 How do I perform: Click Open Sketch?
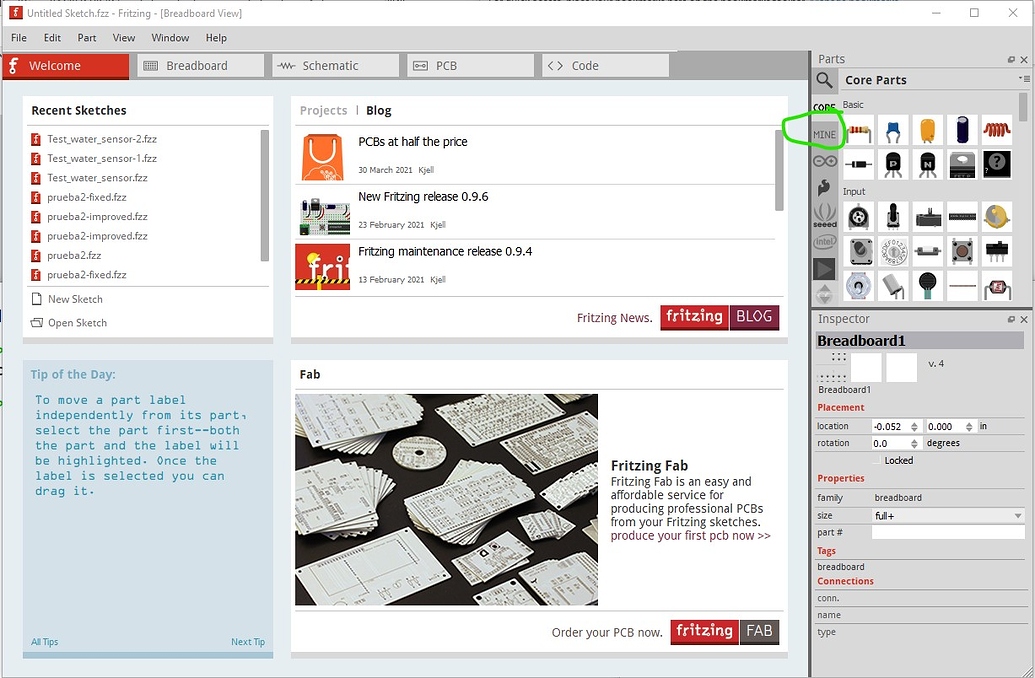coord(69,323)
